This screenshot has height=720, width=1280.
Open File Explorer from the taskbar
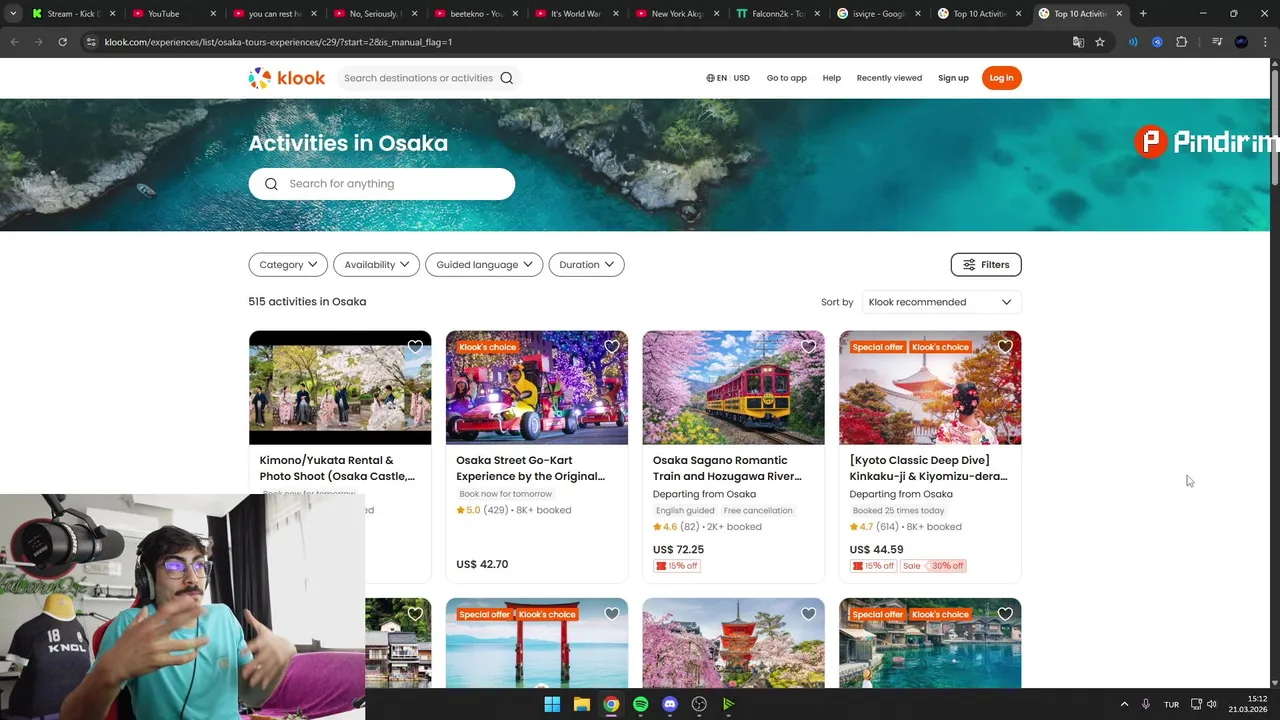[x=582, y=704]
